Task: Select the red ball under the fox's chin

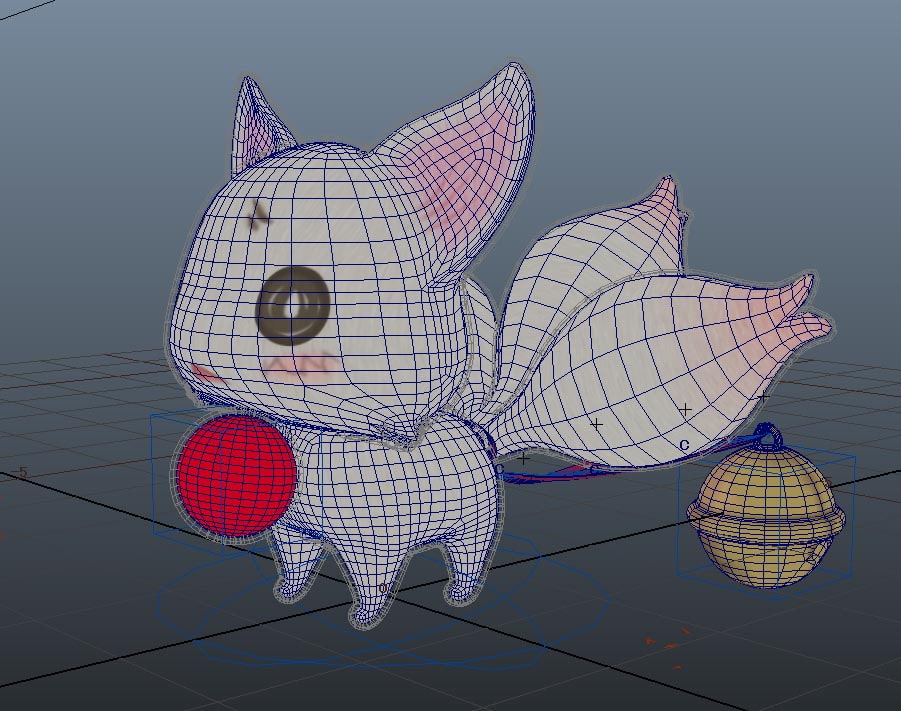Action: (x=233, y=477)
